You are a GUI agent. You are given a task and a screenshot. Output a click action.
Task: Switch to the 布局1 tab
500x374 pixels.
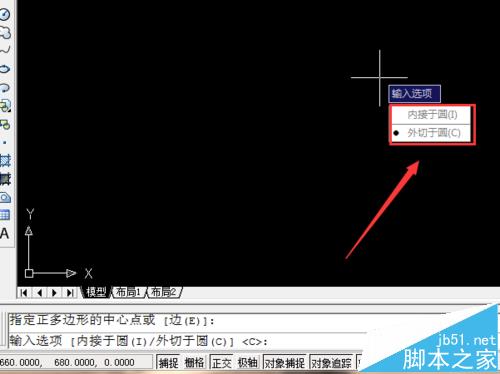[128, 292]
